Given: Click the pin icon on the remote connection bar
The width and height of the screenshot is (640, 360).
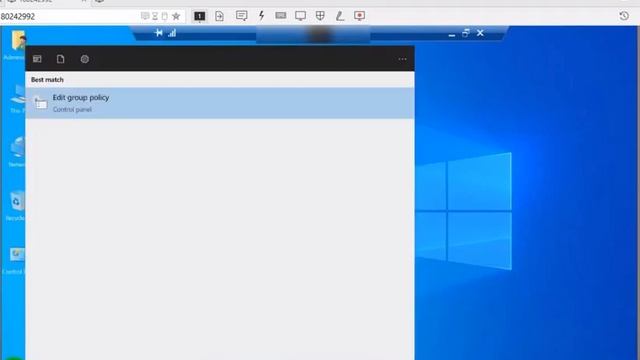Looking at the screenshot, I should click(159, 33).
